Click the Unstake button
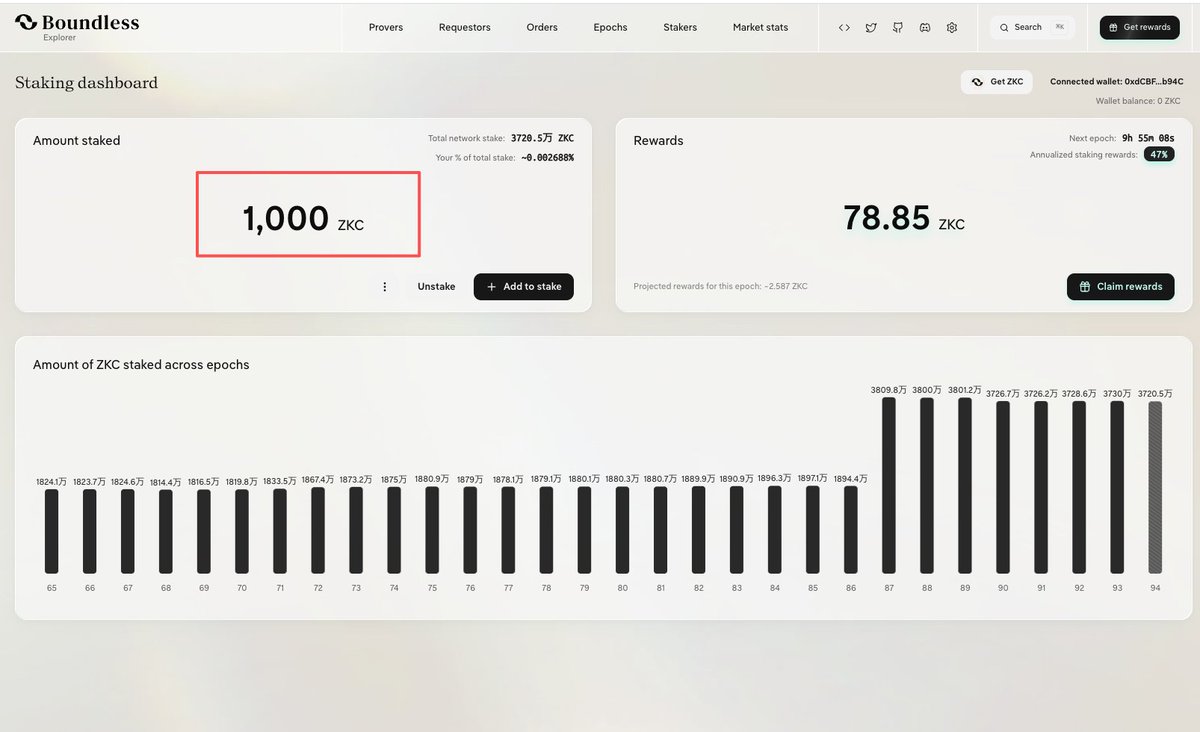Image resolution: width=1200 pixels, height=732 pixels. (436, 286)
